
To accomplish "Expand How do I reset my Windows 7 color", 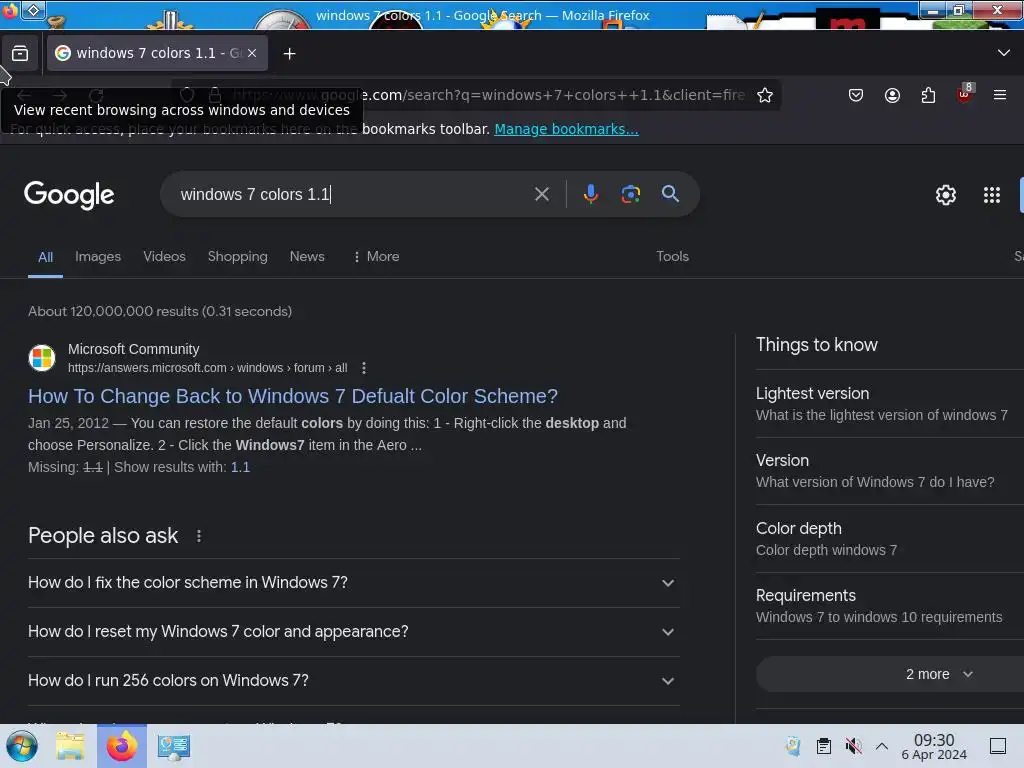I will coord(353,632).
